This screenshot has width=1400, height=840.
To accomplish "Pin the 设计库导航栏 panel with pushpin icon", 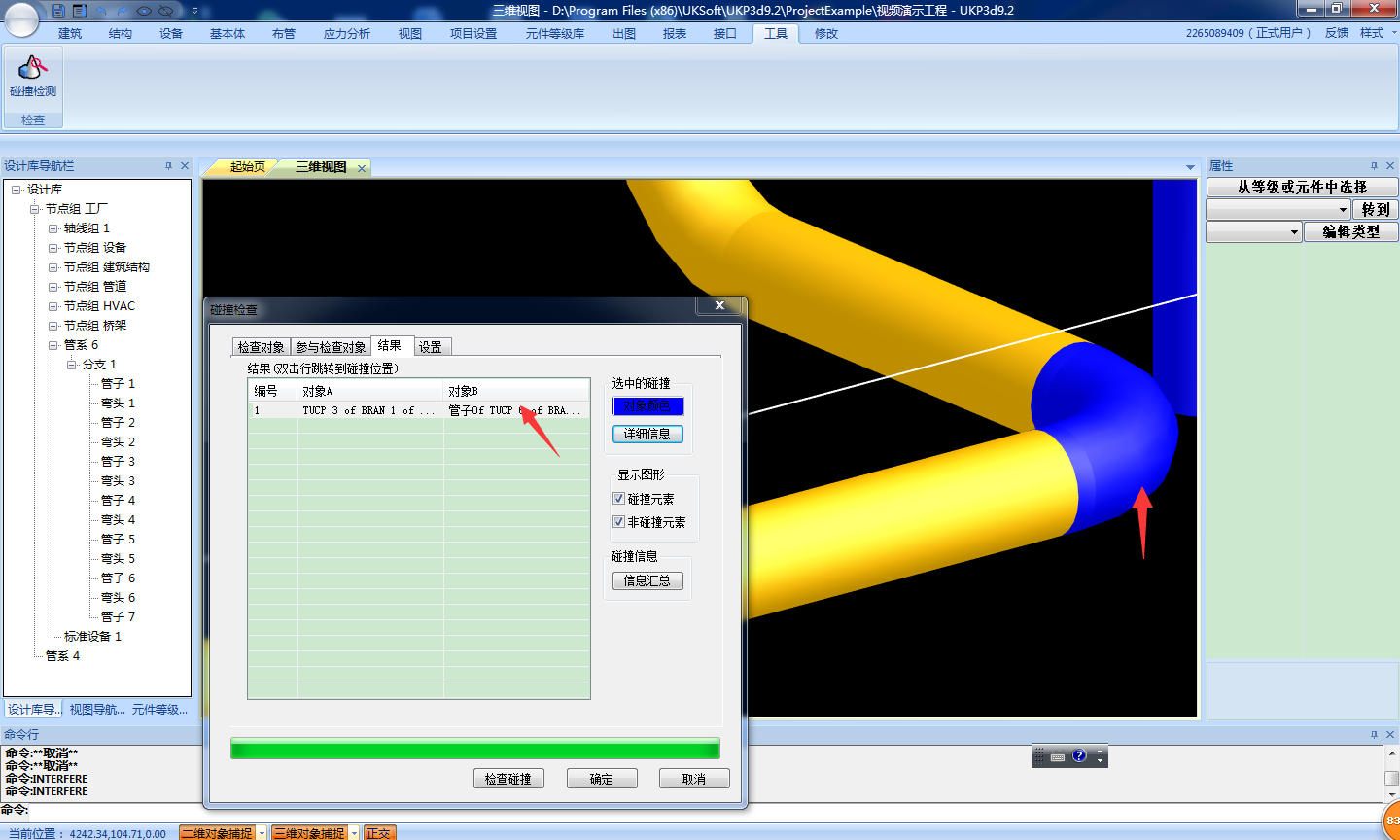I will click(168, 166).
